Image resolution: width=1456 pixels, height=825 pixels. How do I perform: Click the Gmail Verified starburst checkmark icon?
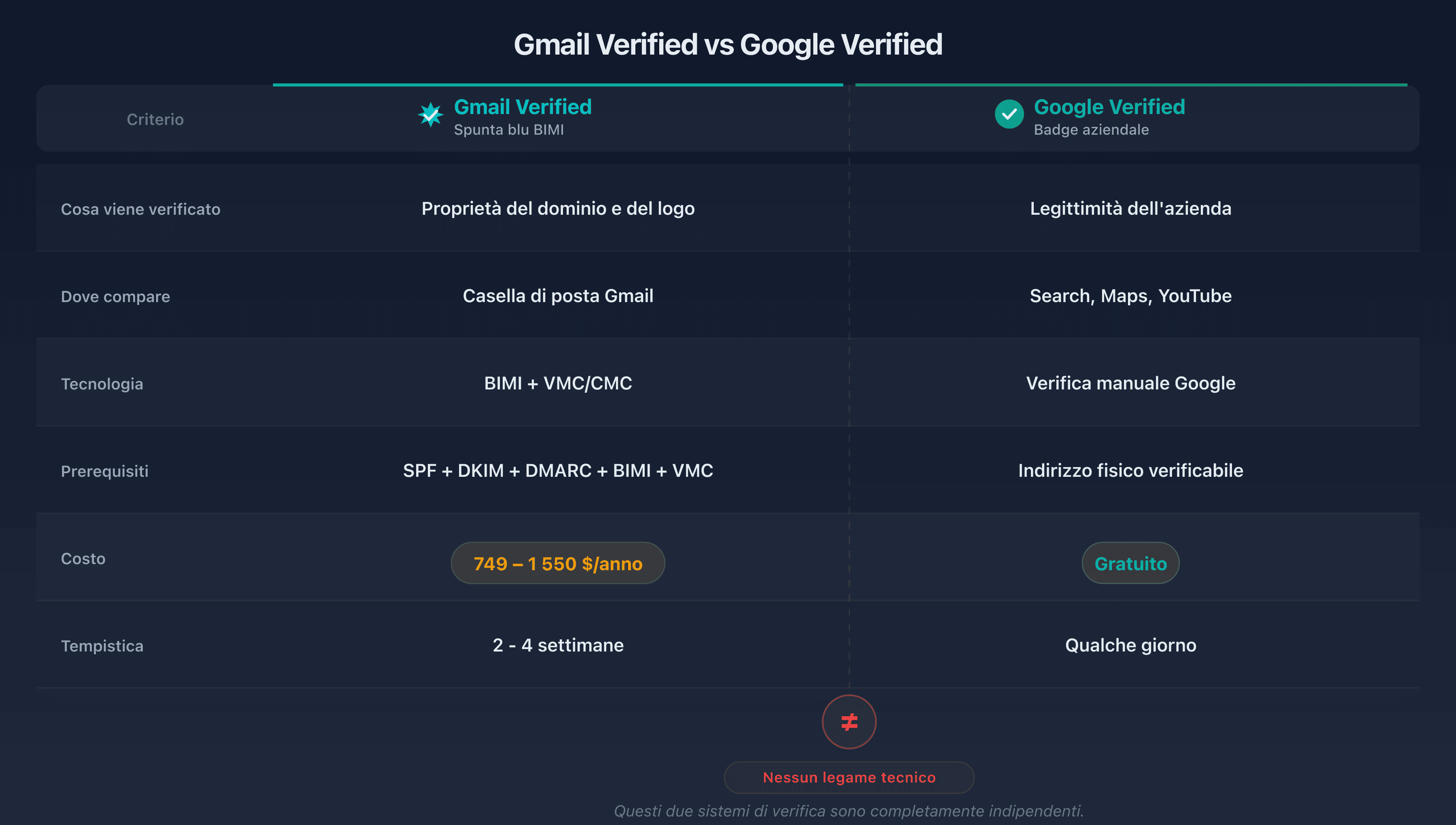431,114
